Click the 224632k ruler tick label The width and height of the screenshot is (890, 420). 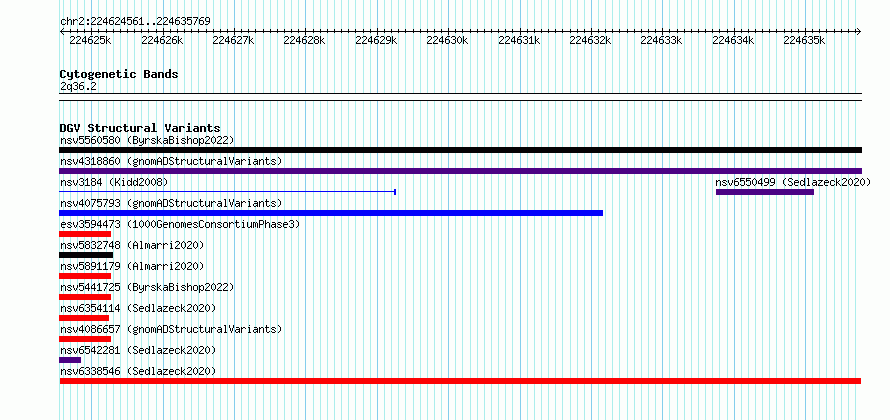(x=590, y=40)
